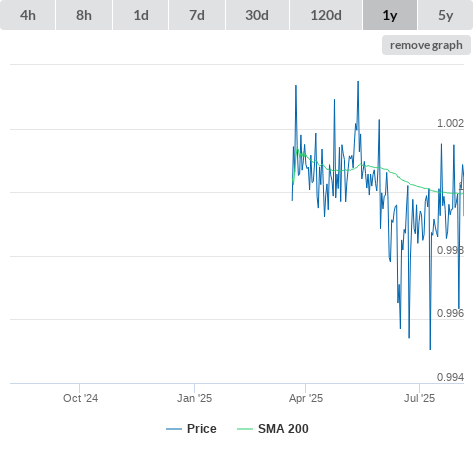This screenshot has width=474, height=455.
Task: Click the 0.998 y-axis label
Action: [450, 250]
